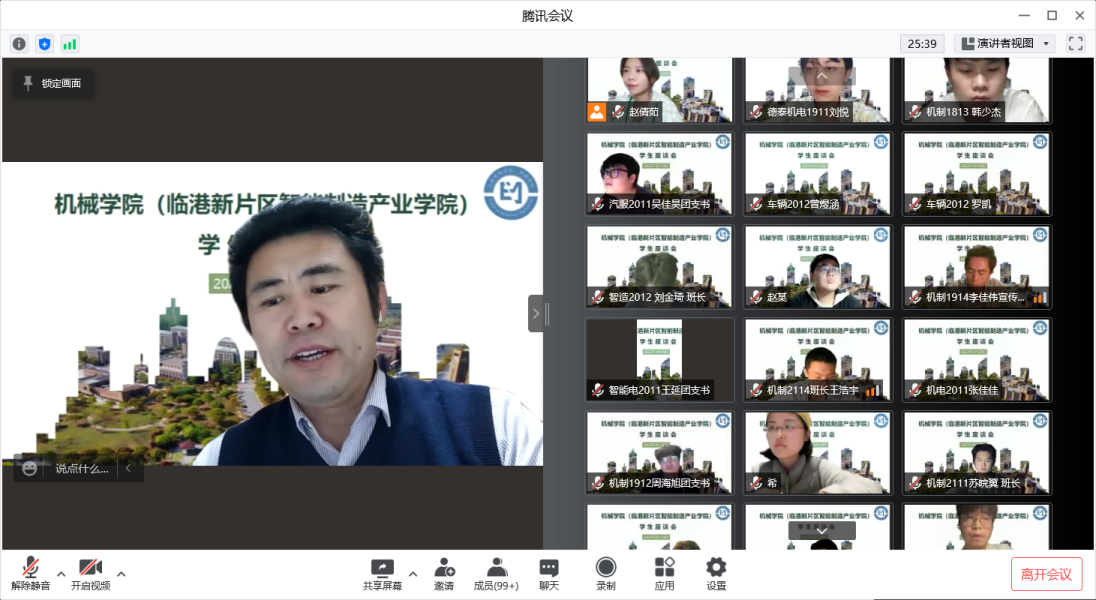1096x600 pixels.
Task: Enter full screen mode
Action: (1076, 44)
